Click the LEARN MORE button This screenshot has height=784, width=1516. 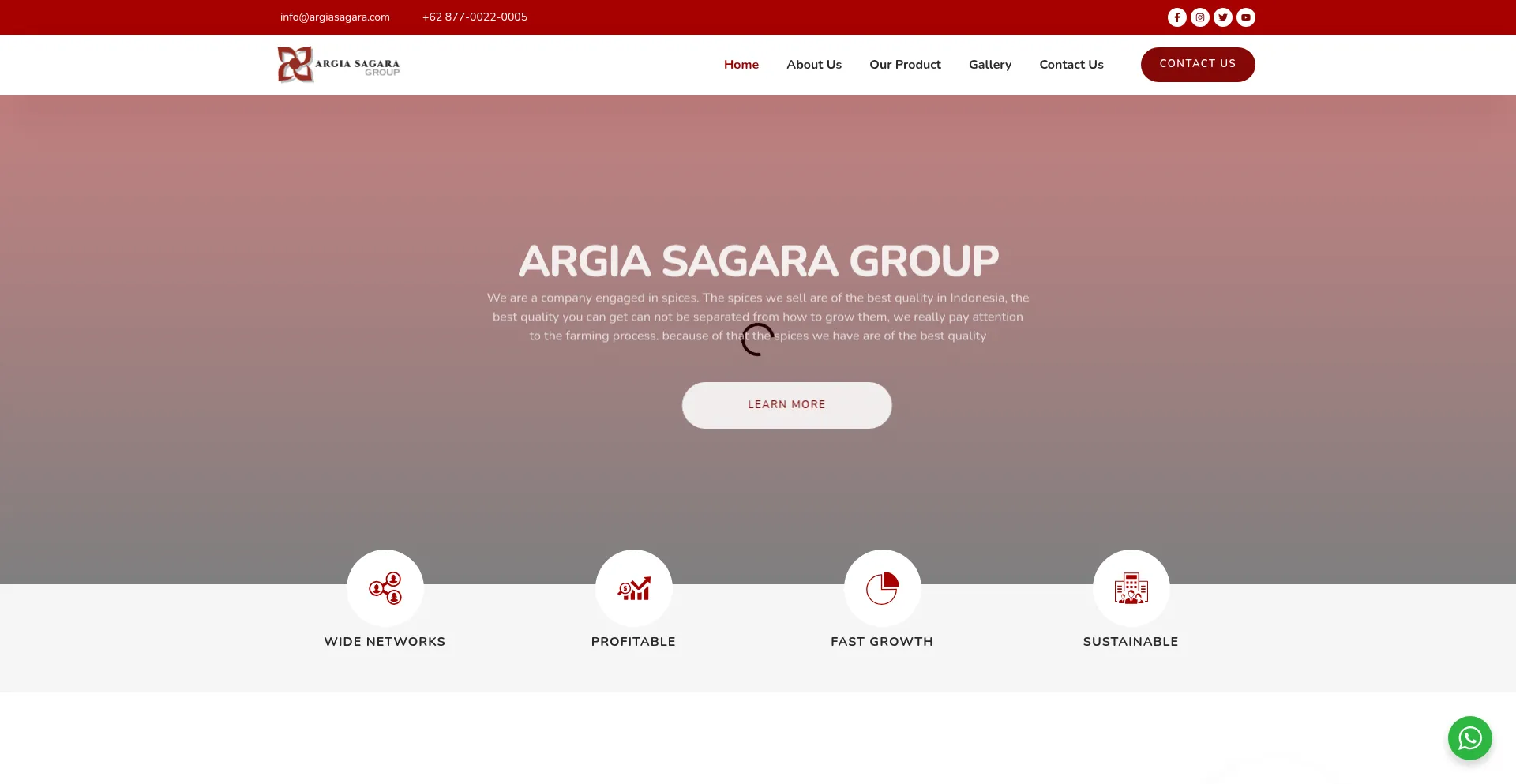tap(786, 405)
